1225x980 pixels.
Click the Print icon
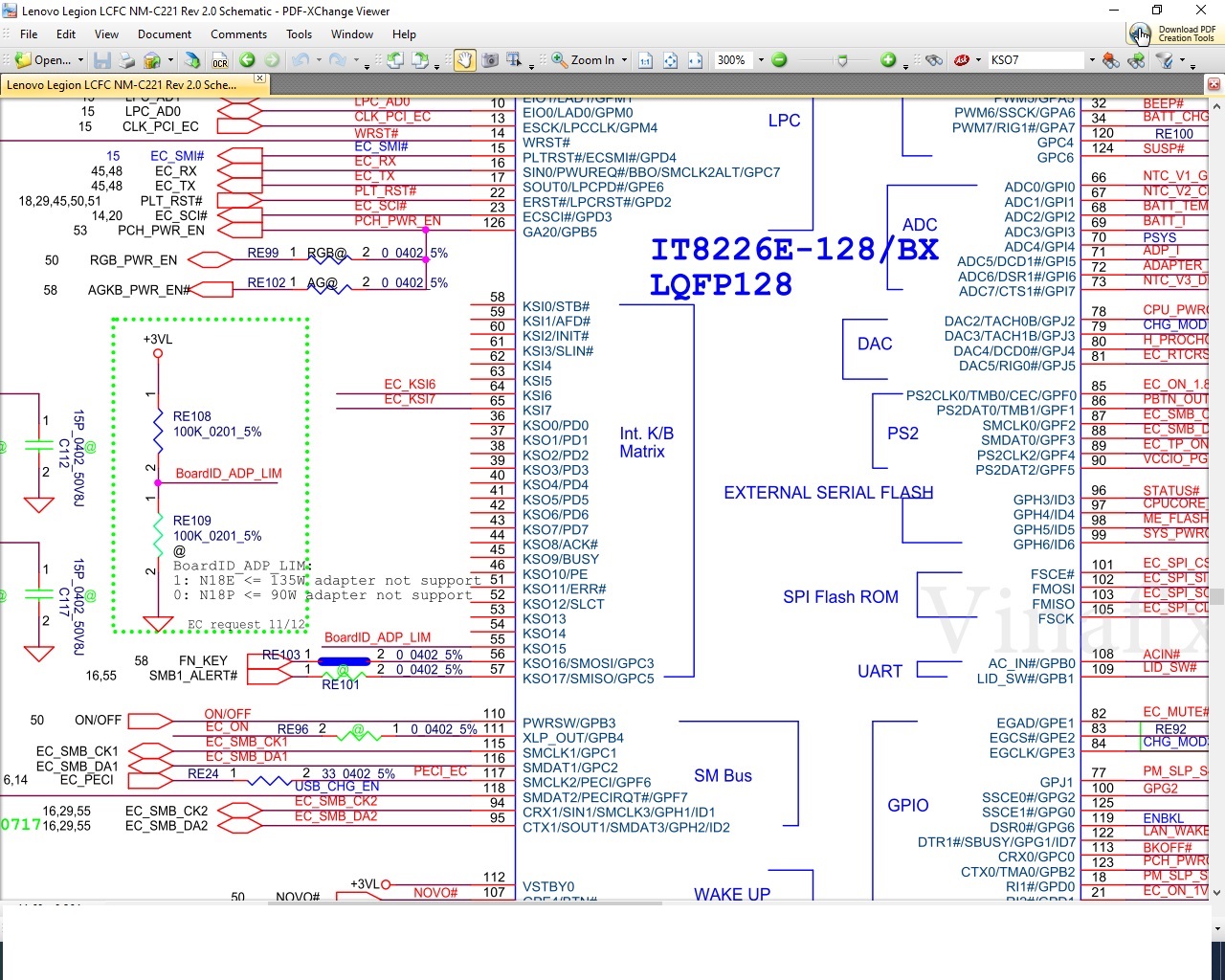coord(127,60)
